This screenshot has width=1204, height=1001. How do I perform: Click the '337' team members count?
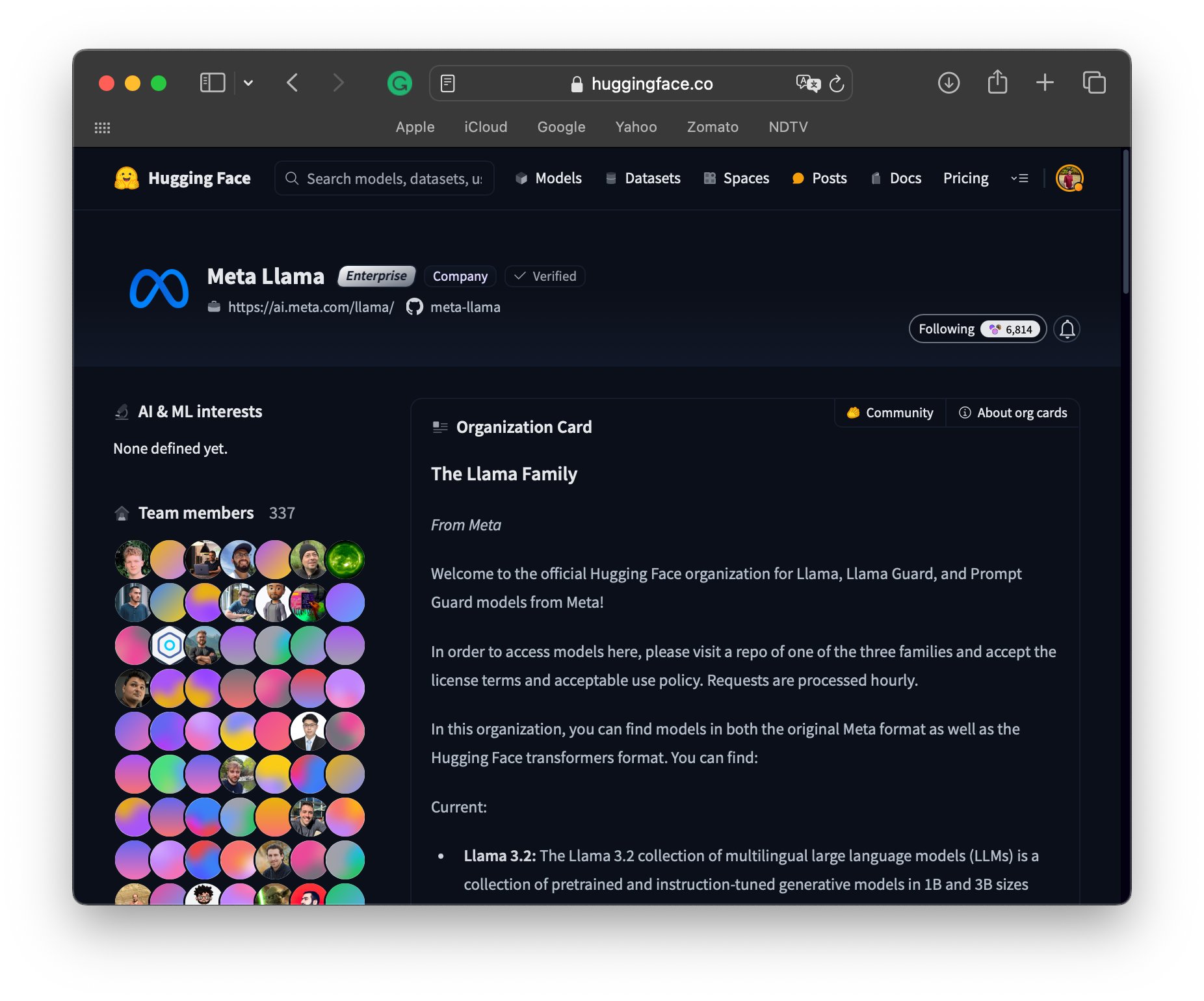282,513
